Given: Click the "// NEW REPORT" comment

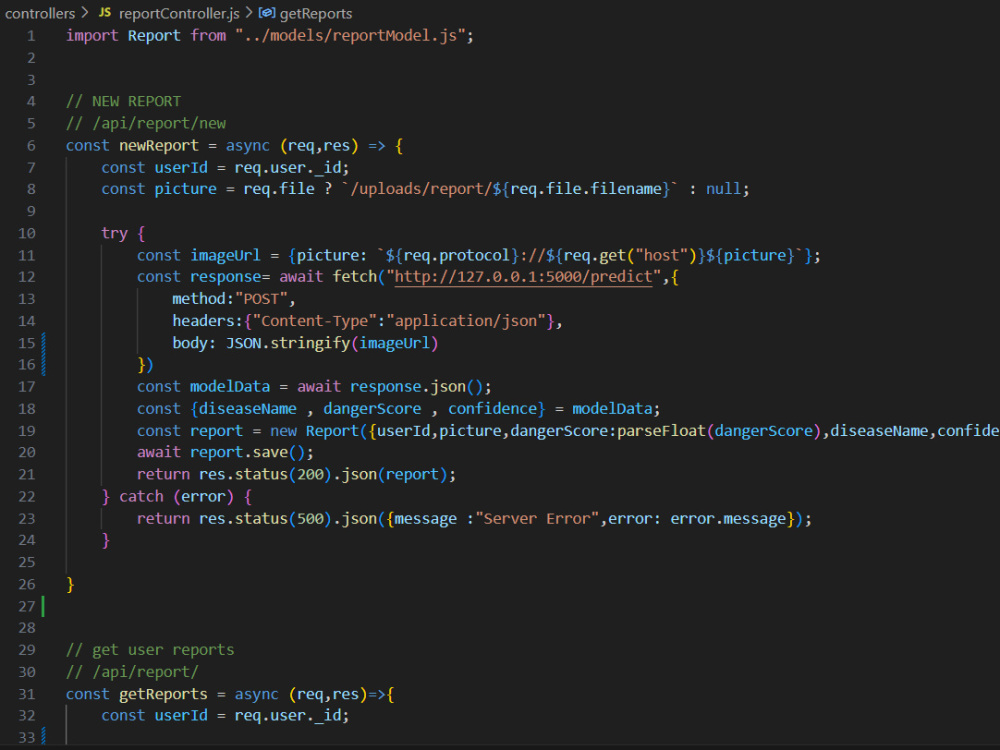Looking at the screenshot, I should pos(123,101).
